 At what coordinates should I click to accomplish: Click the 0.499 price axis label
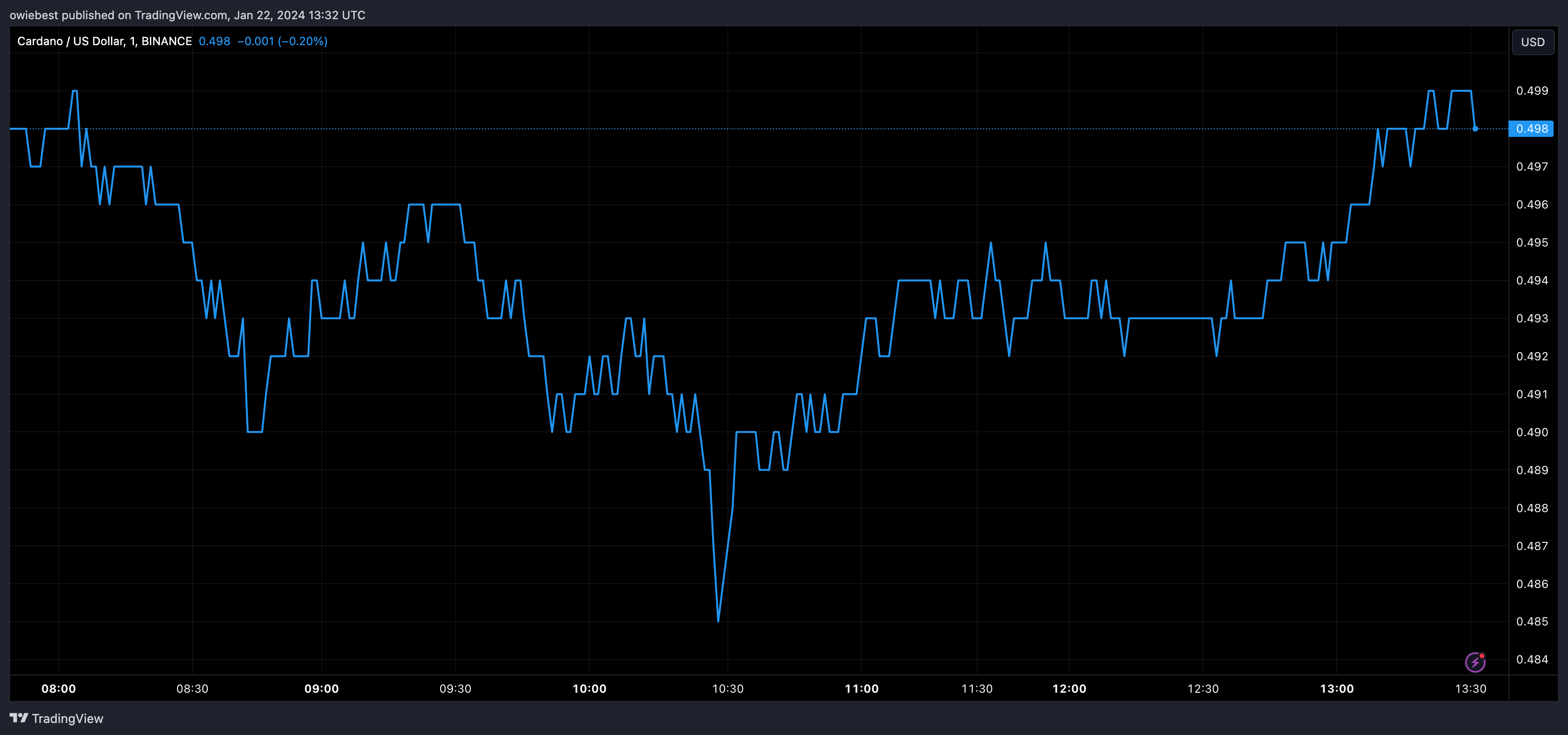pyautogui.click(x=1532, y=91)
